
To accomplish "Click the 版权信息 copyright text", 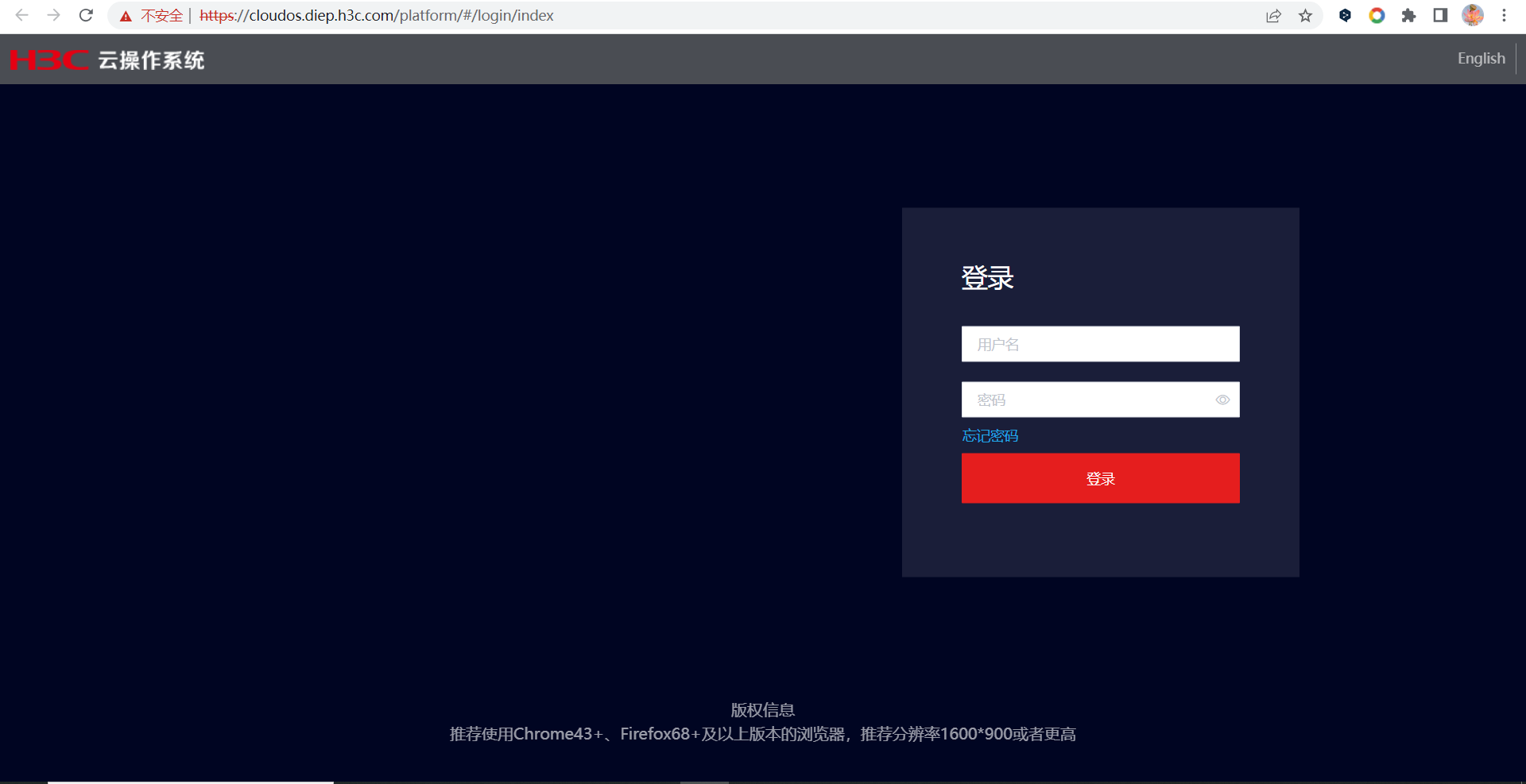I will 763,709.
